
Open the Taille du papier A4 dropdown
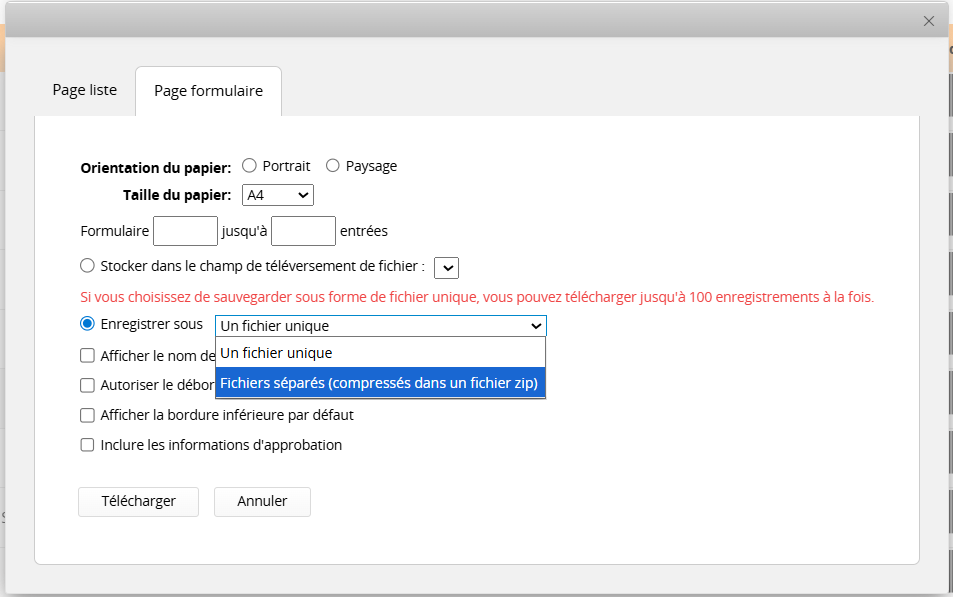pos(277,195)
